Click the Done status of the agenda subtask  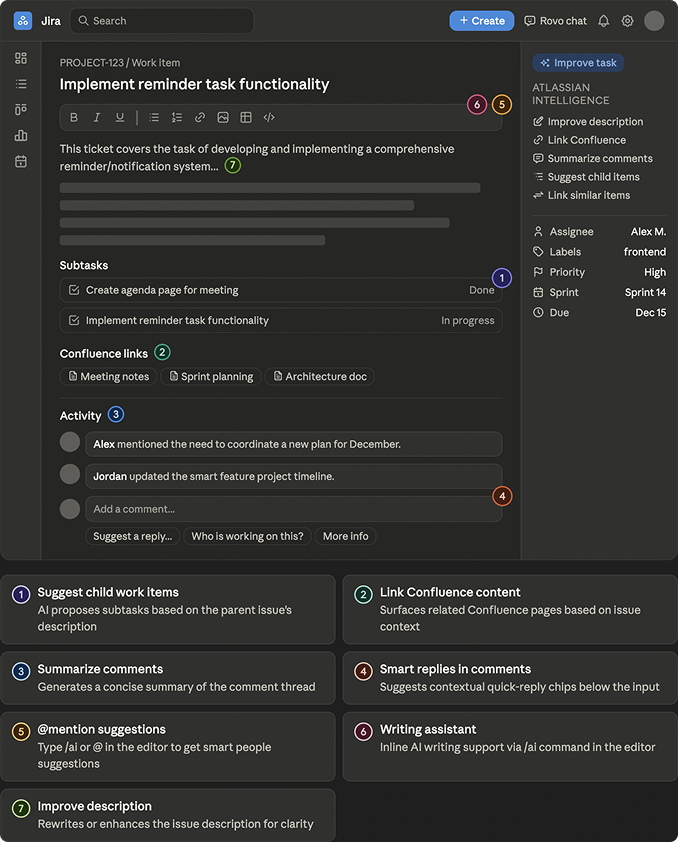tap(482, 290)
